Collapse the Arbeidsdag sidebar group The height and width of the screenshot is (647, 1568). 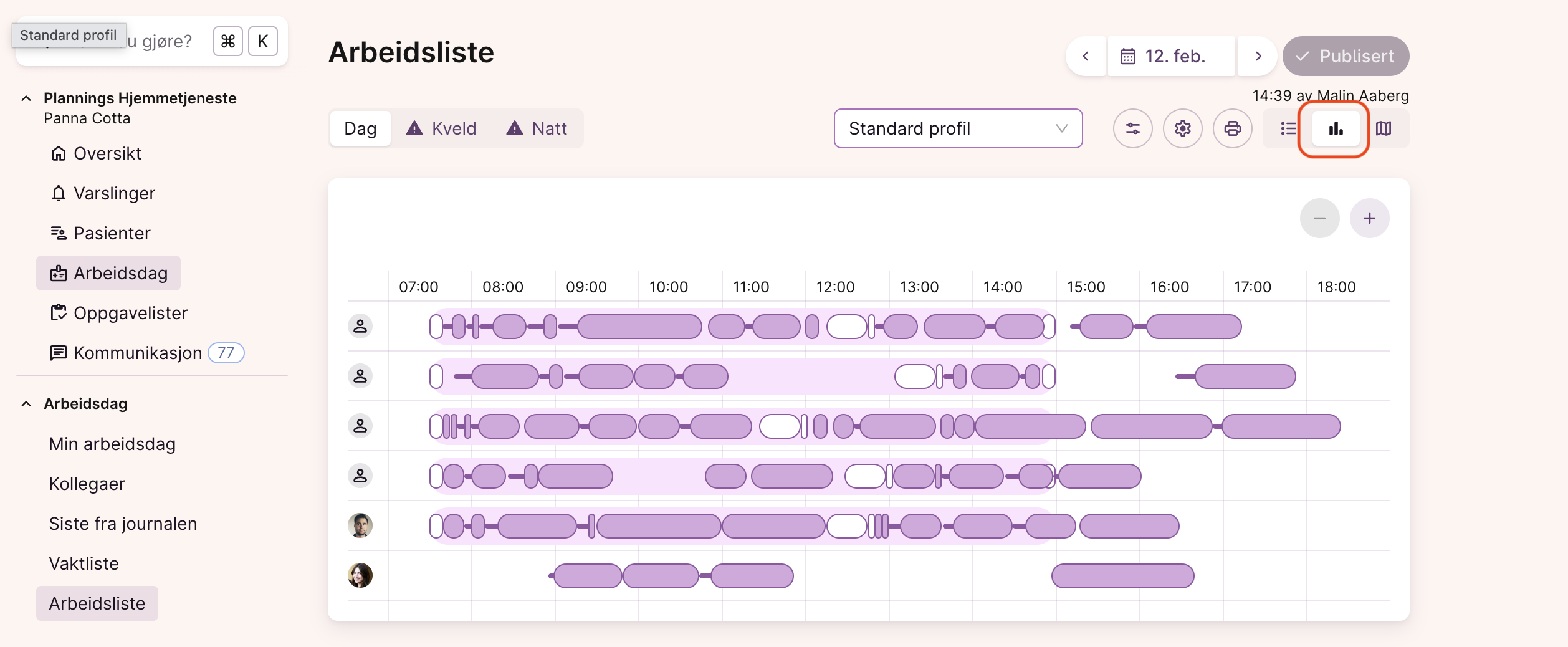coord(26,404)
